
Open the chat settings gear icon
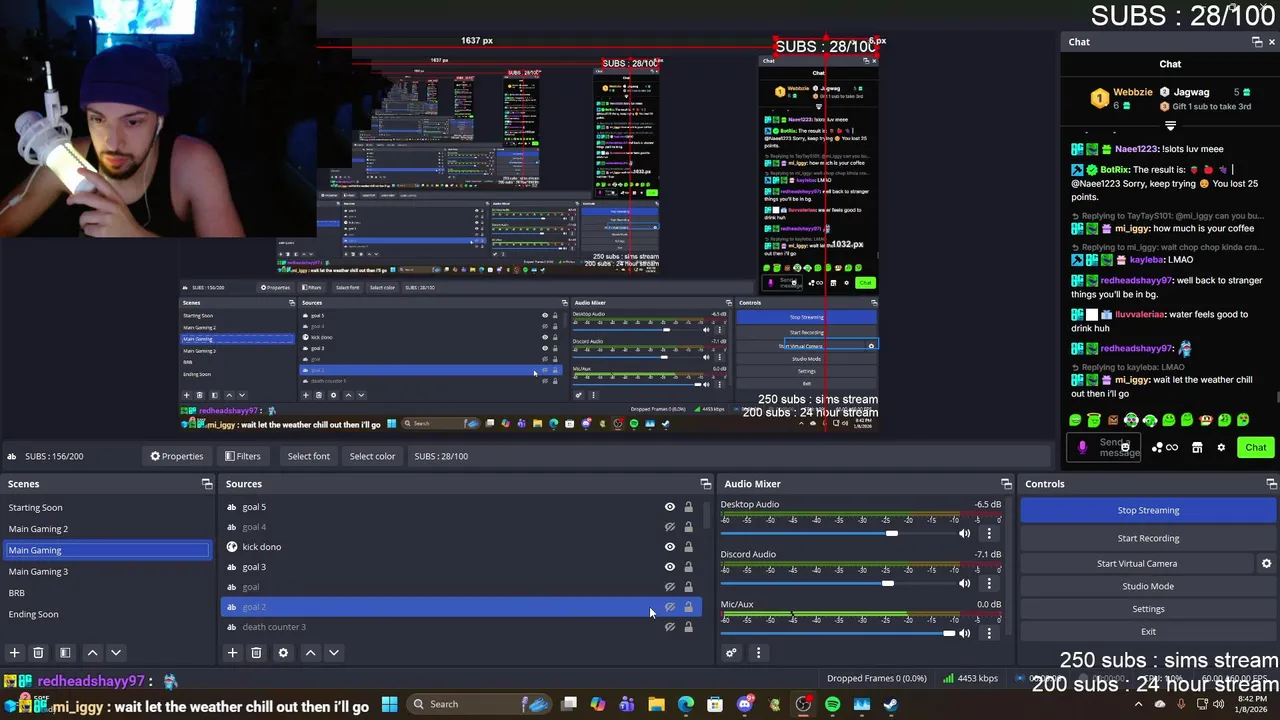coord(1221,448)
